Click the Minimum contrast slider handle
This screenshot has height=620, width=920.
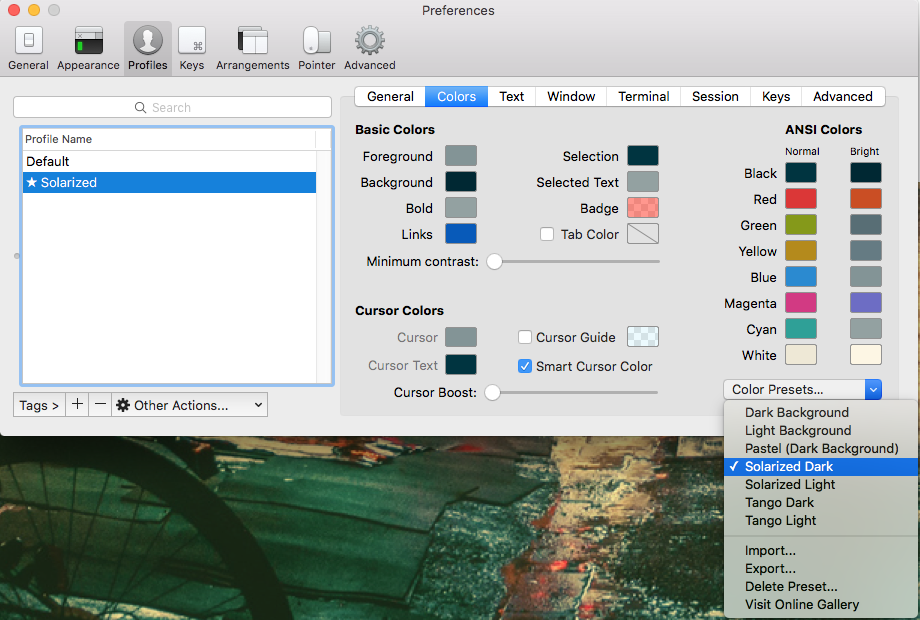(495, 262)
